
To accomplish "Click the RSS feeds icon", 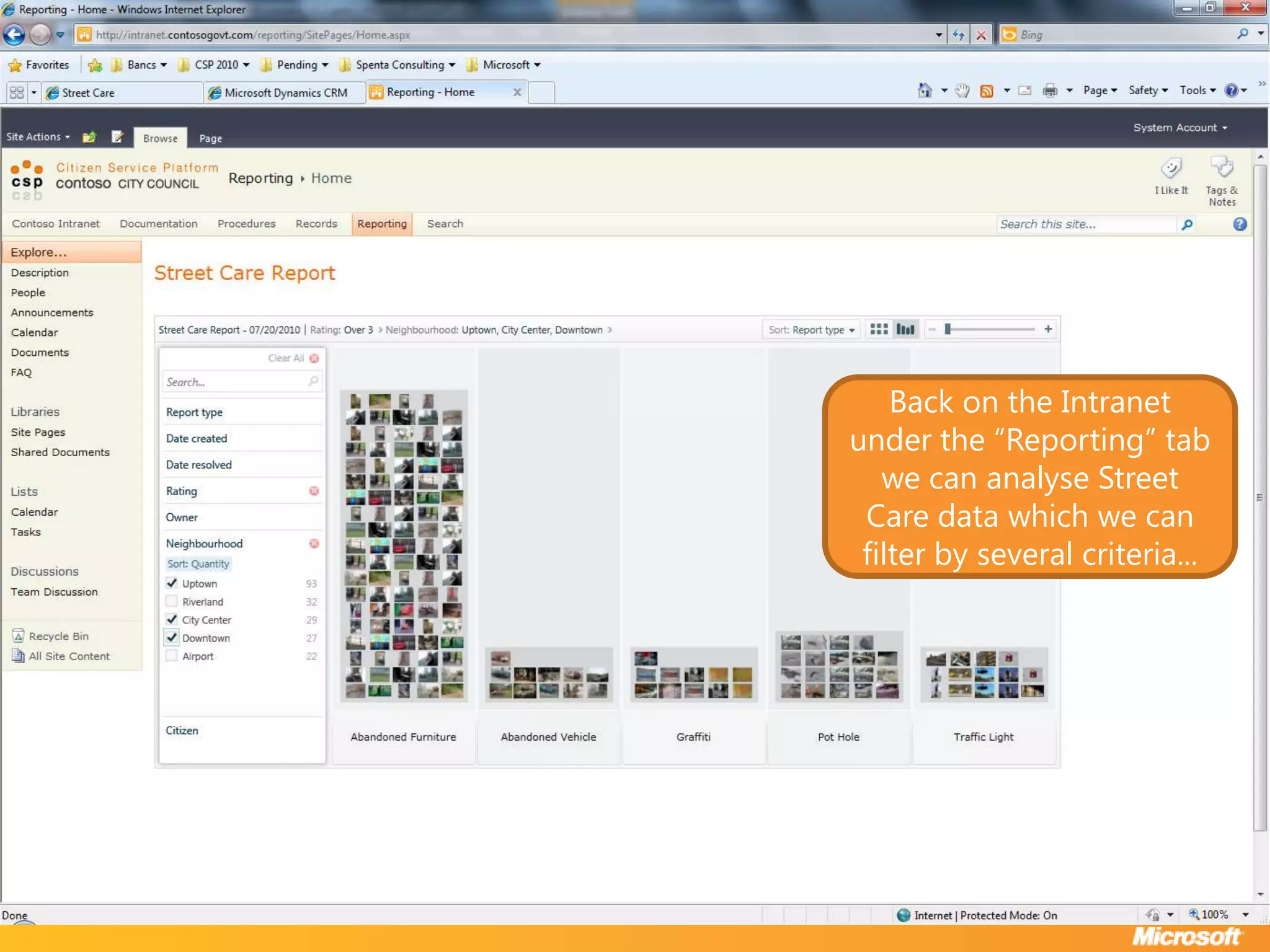I will click(x=987, y=91).
